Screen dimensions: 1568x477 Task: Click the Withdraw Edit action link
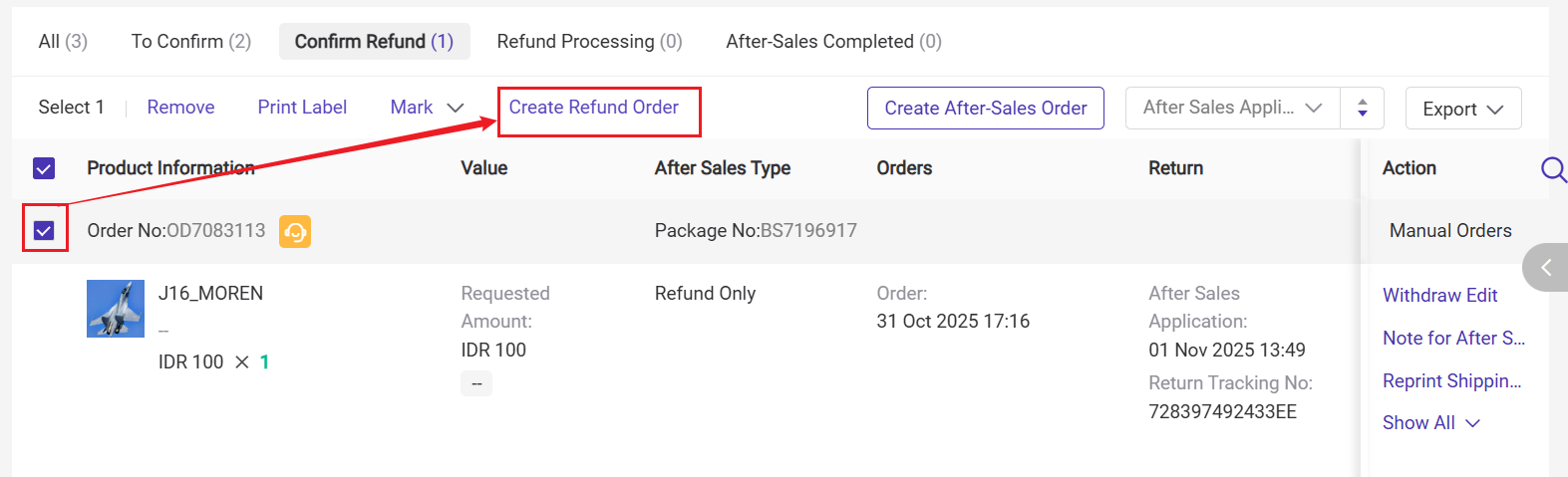[1439, 296]
